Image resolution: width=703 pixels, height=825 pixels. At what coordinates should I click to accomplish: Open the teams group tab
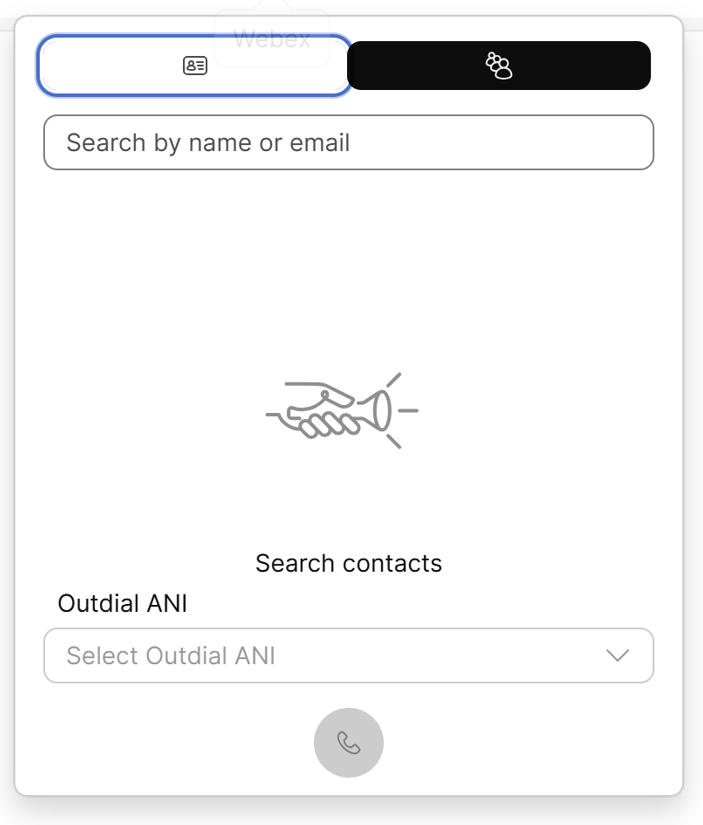498,66
